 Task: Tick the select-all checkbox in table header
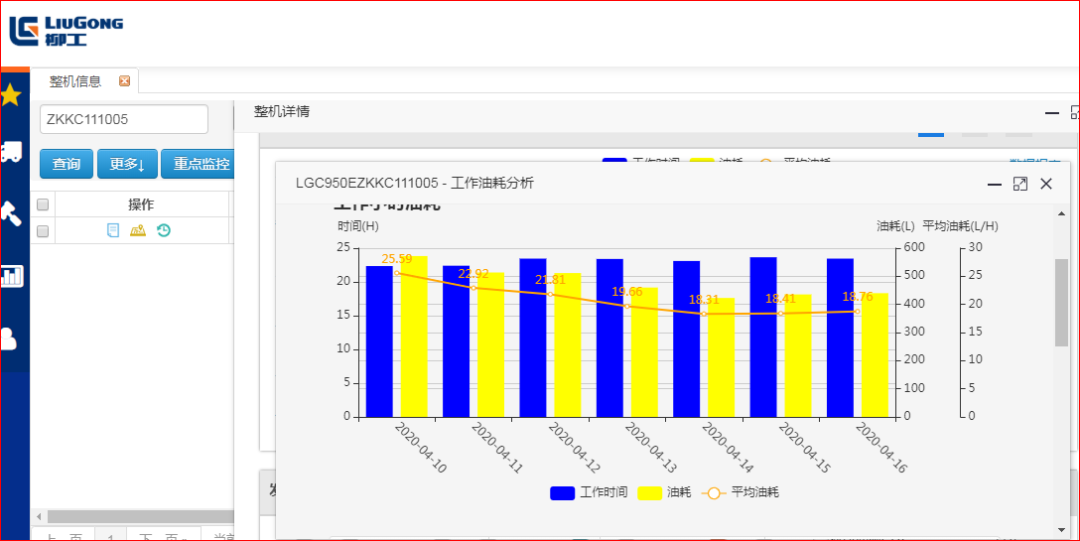tap(43, 205)
